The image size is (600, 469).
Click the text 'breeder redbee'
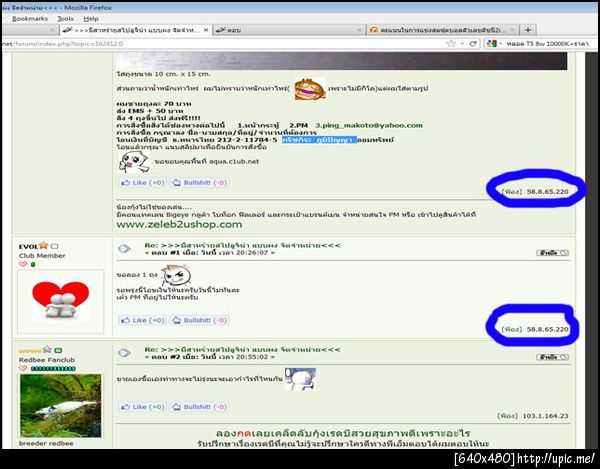pos(46,443)
